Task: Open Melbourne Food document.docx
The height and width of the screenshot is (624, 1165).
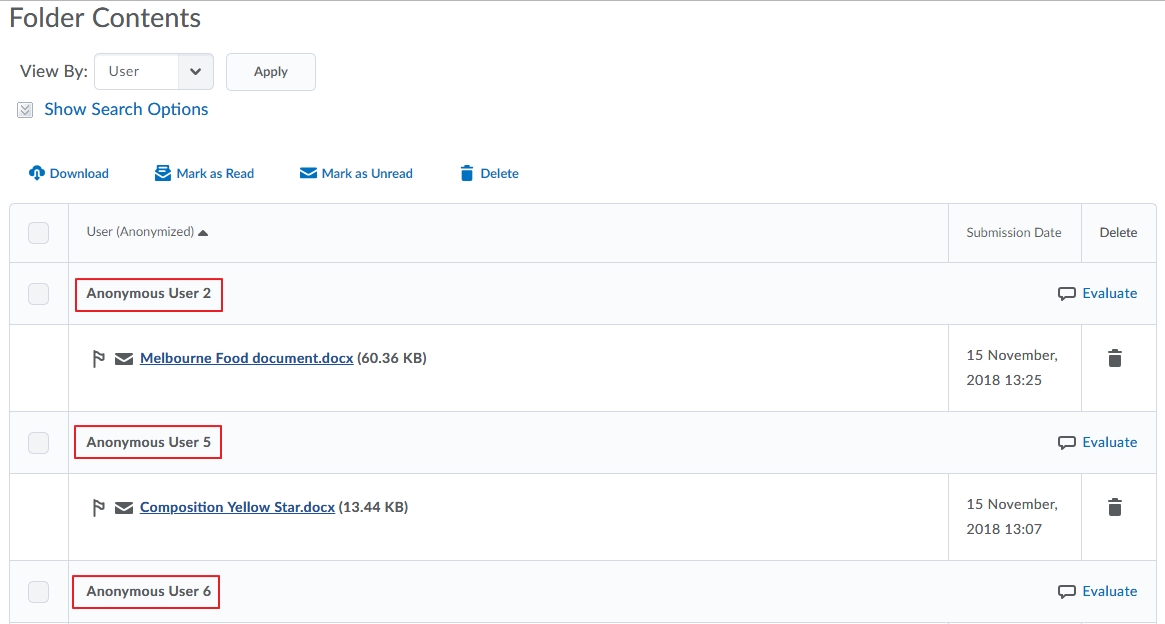Action: pos(247,358)
